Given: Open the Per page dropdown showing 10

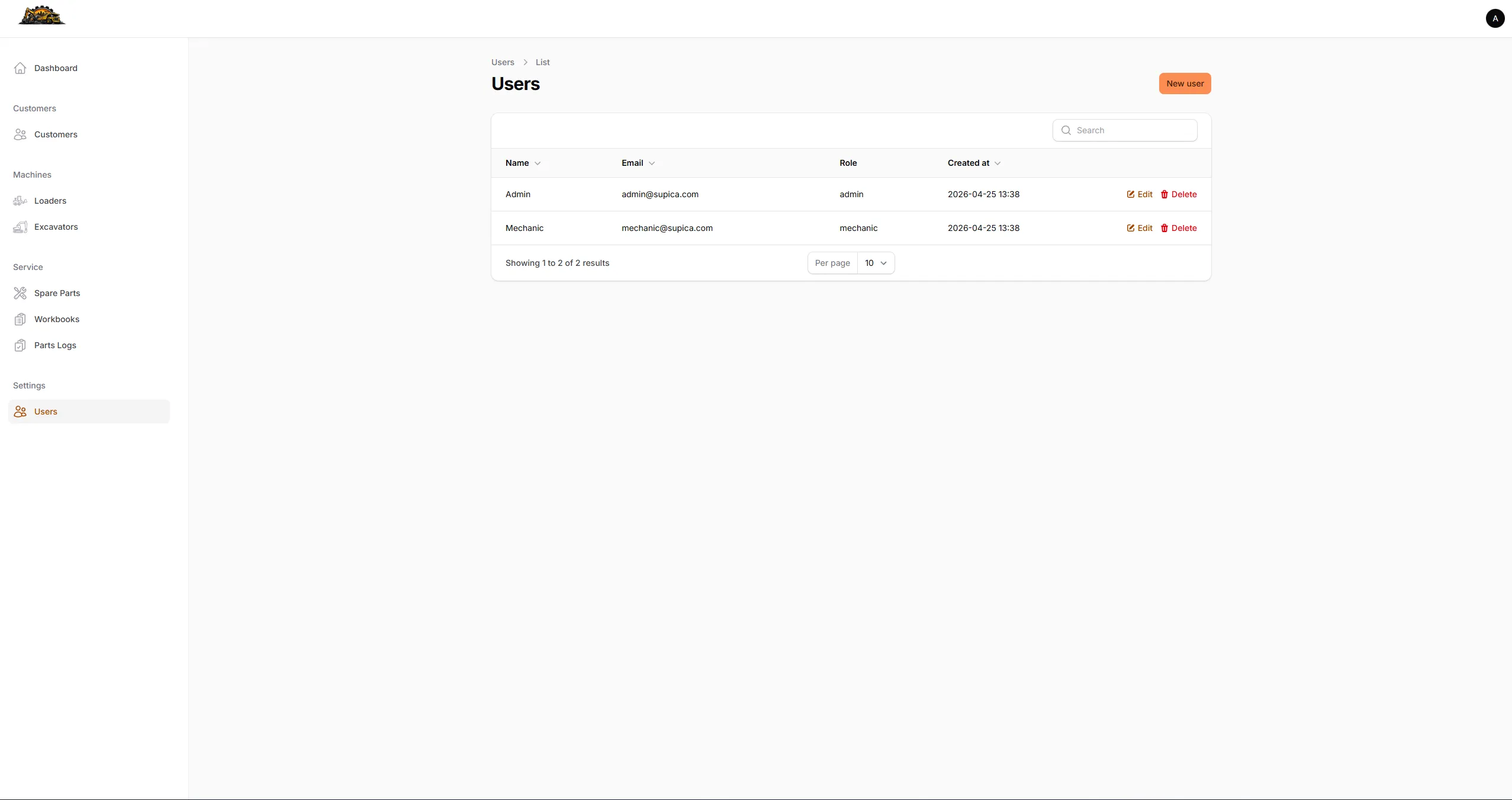Looking at the screenshot, I should click(876, 263).
